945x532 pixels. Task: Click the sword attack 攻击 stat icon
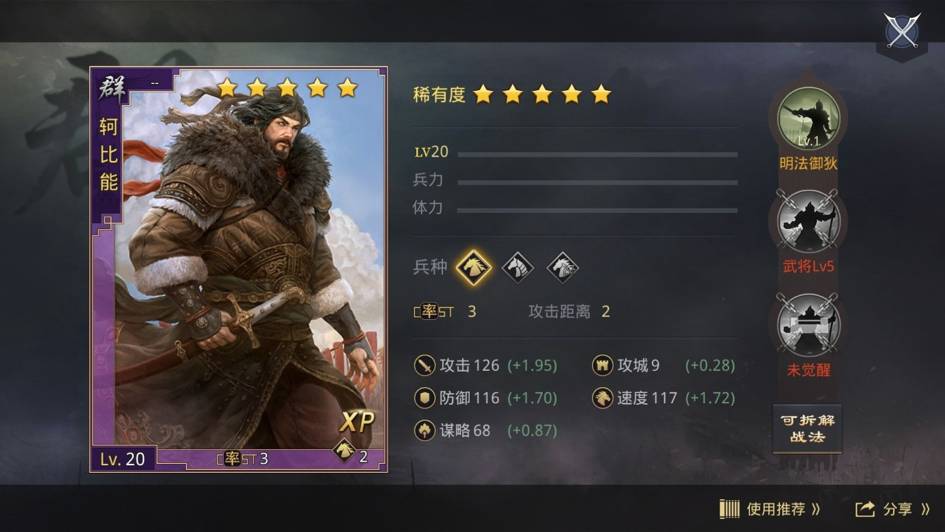(x=424, y=365)
